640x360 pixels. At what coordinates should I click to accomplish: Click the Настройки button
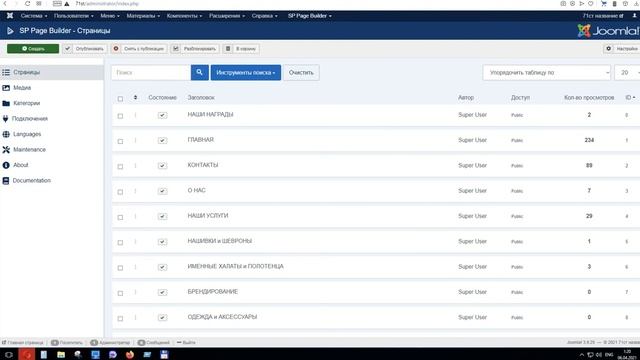(x=622, y=49)
